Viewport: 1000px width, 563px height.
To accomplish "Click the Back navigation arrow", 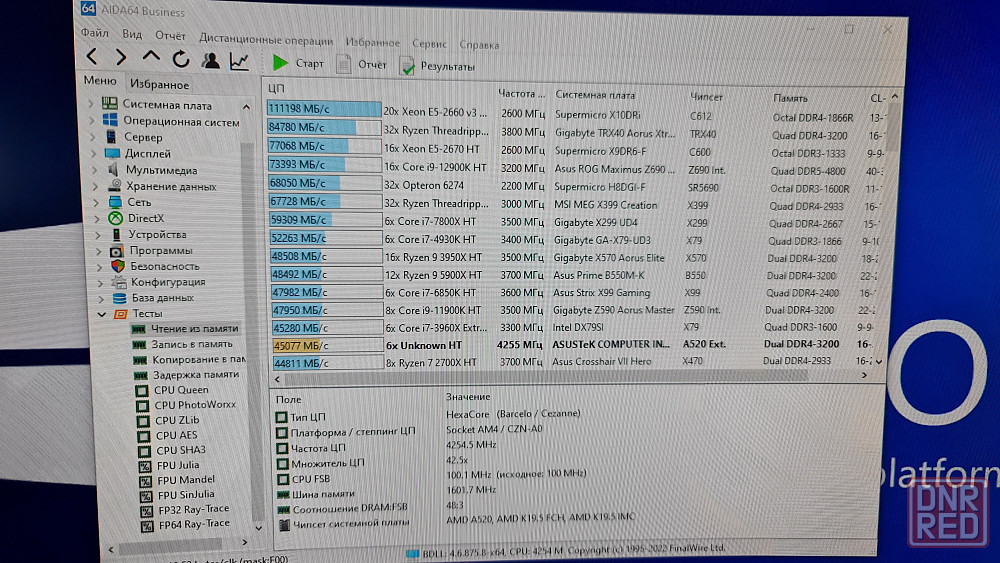I will (x=92, y=58).
